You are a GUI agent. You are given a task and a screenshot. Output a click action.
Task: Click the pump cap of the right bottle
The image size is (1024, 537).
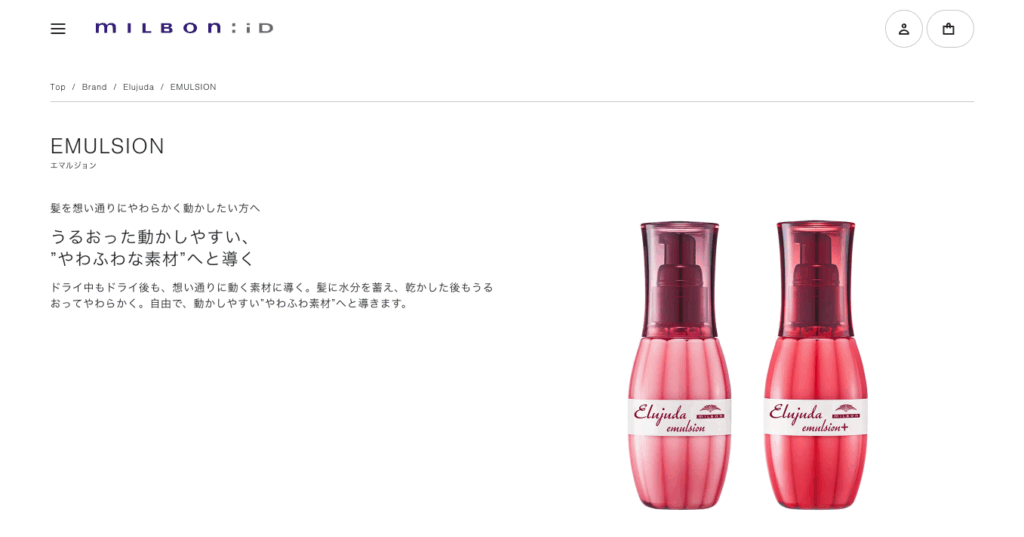click(816, 279)
